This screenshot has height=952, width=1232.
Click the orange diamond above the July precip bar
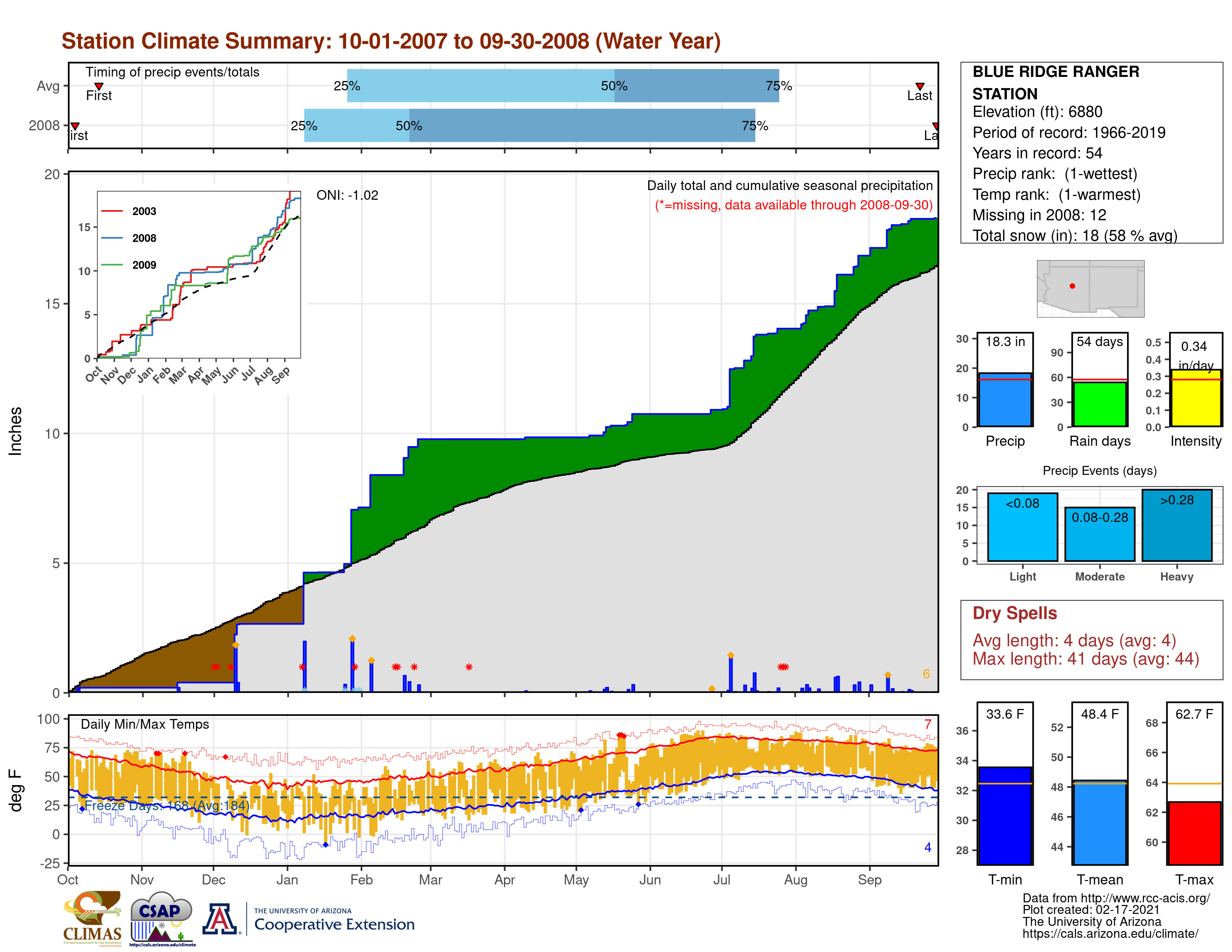coord(731,655)
